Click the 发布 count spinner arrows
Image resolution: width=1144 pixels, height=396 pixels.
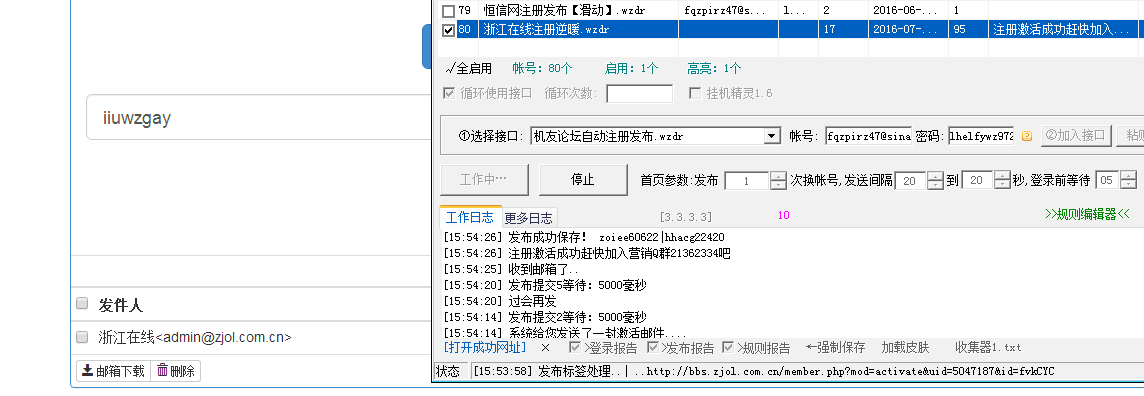coord(778,180)
